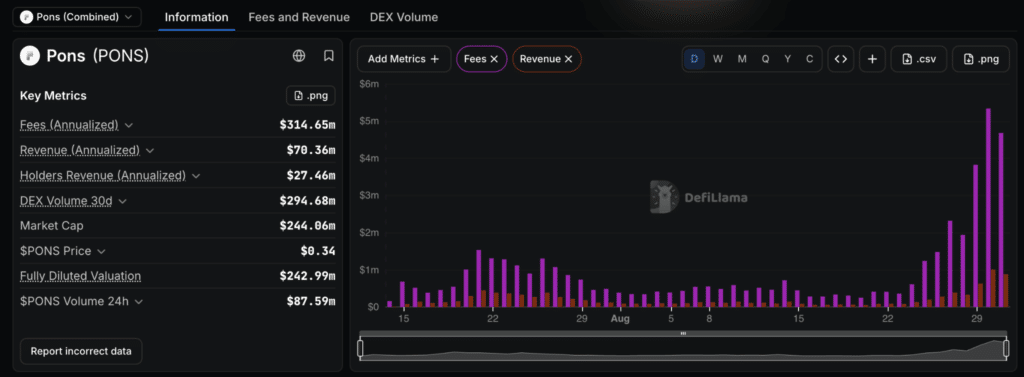Select Yearly (Y) chart interval
The height and width of the screenshot is (377, 1024).
pyautogui.click(x=788, y=59)
